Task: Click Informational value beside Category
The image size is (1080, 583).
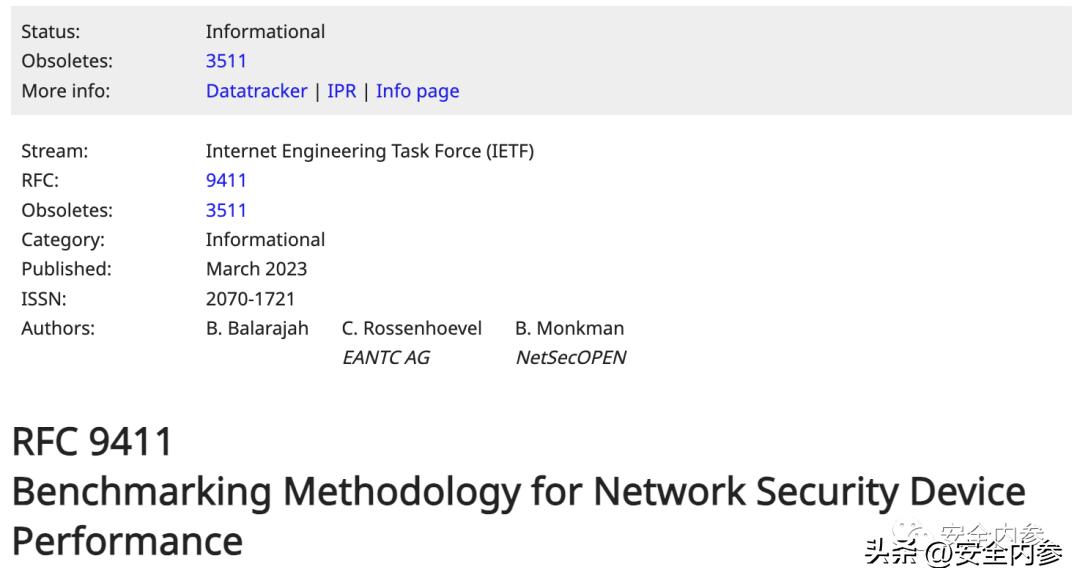Action: tap(265, 240)
